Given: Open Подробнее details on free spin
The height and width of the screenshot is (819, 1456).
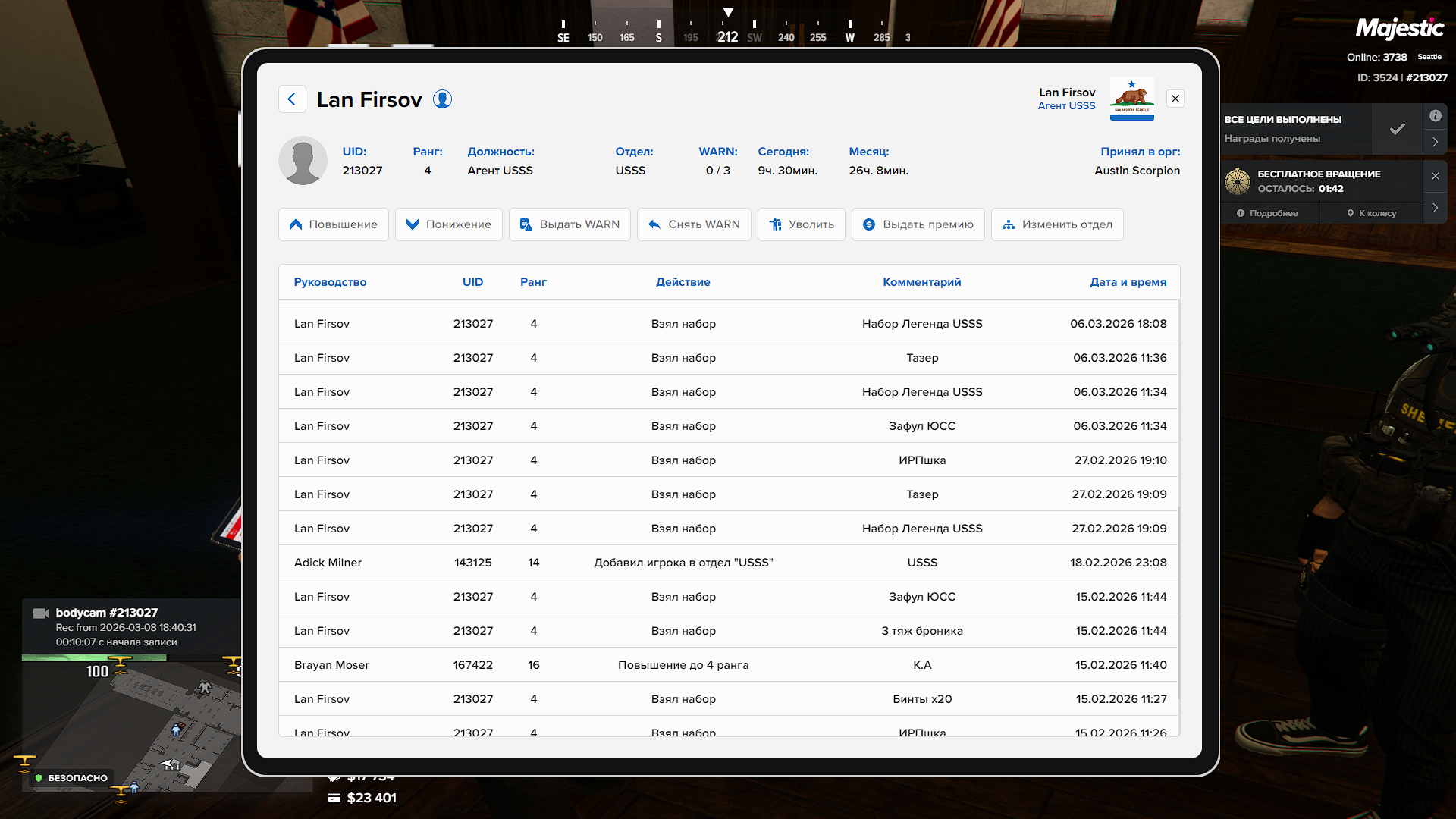Looking at the screenshot, I should coord(1267,213).
